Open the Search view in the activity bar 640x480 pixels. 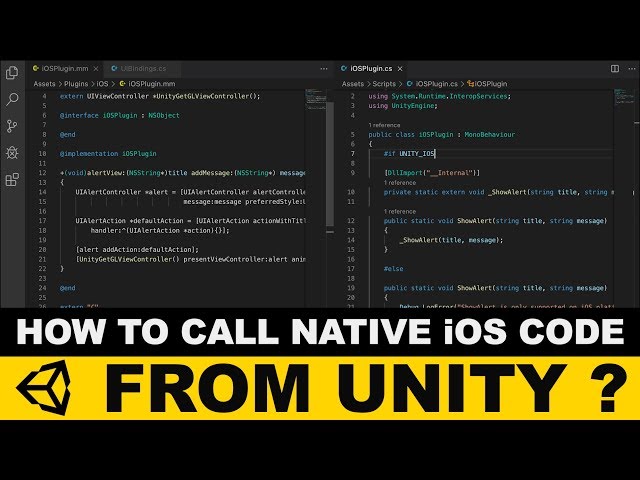12,99
